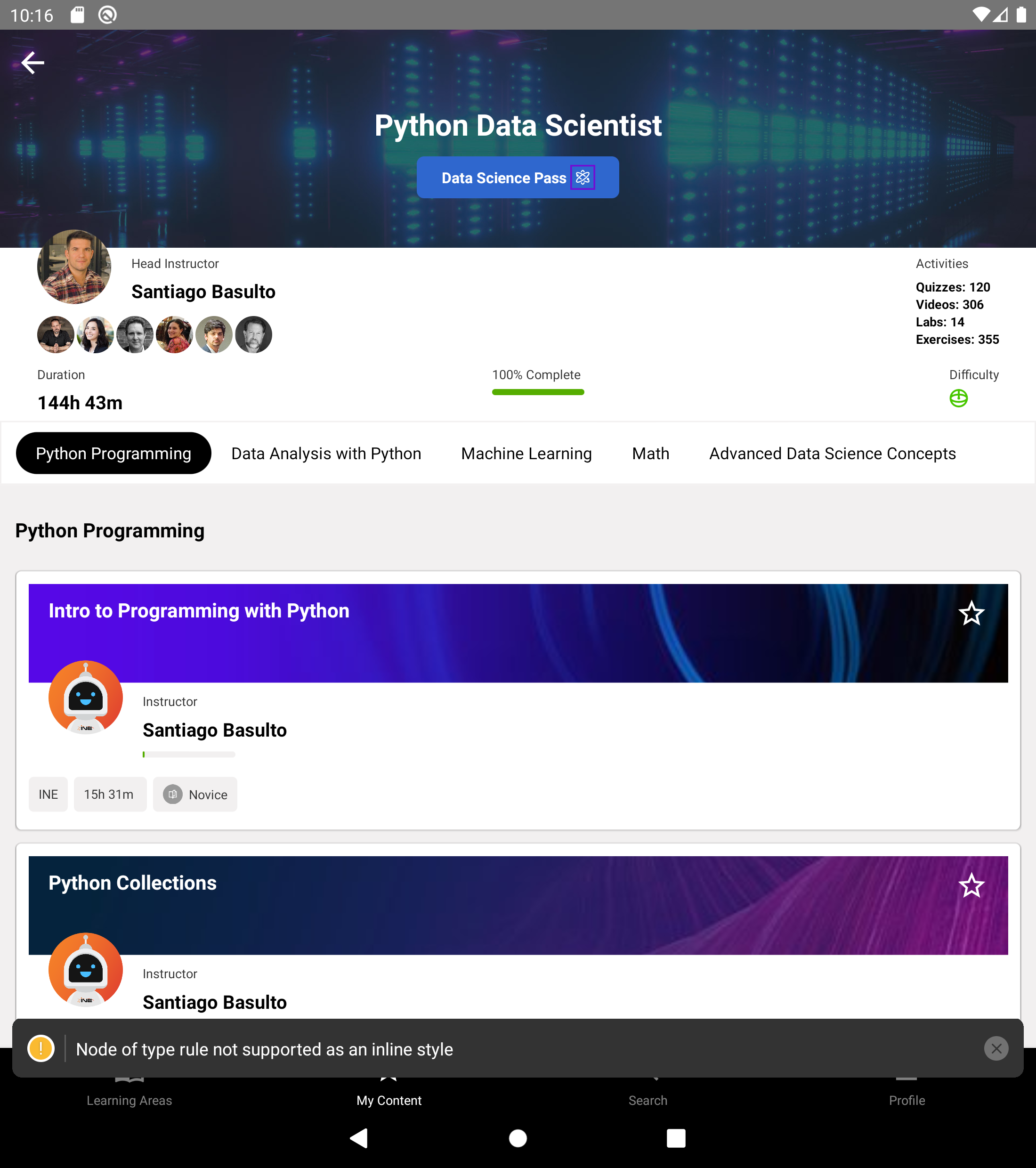Click the 100% Complete progress bar

[538, 392]
